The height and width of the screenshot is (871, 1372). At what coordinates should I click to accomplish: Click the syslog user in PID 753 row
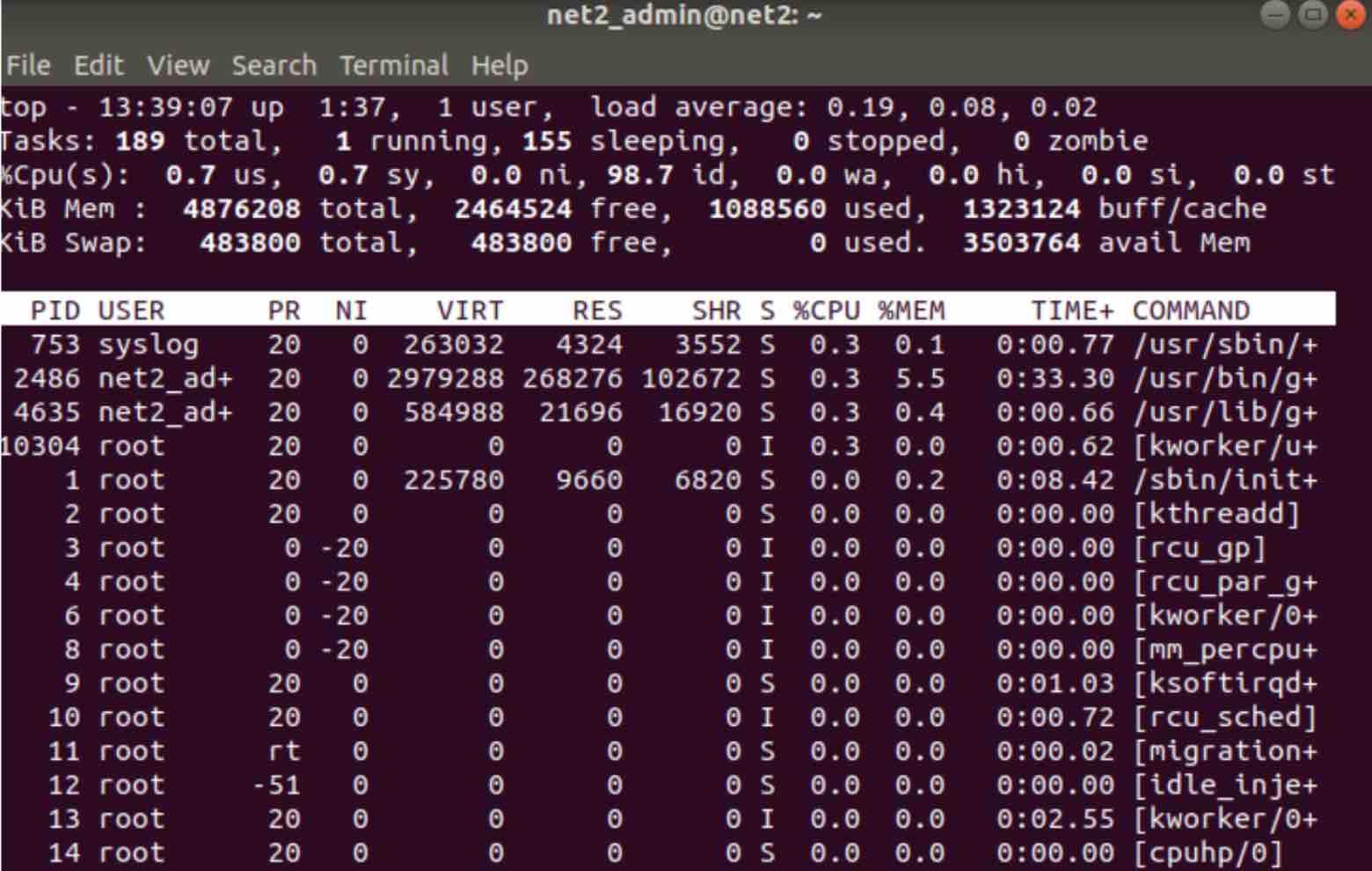click(149, 345)
